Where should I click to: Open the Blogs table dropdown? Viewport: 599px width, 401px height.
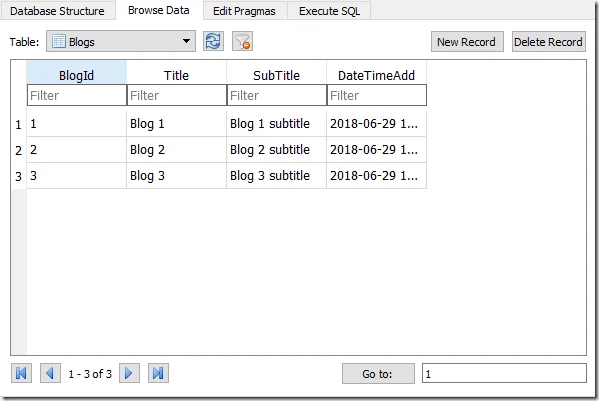(121, 41)
